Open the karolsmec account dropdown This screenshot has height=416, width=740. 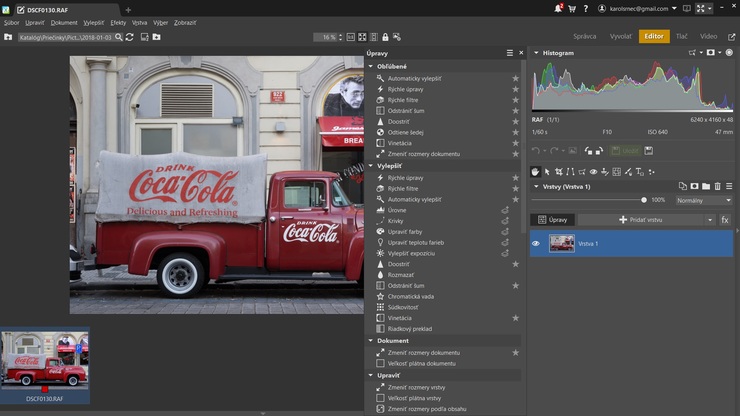tap(638, 8)
